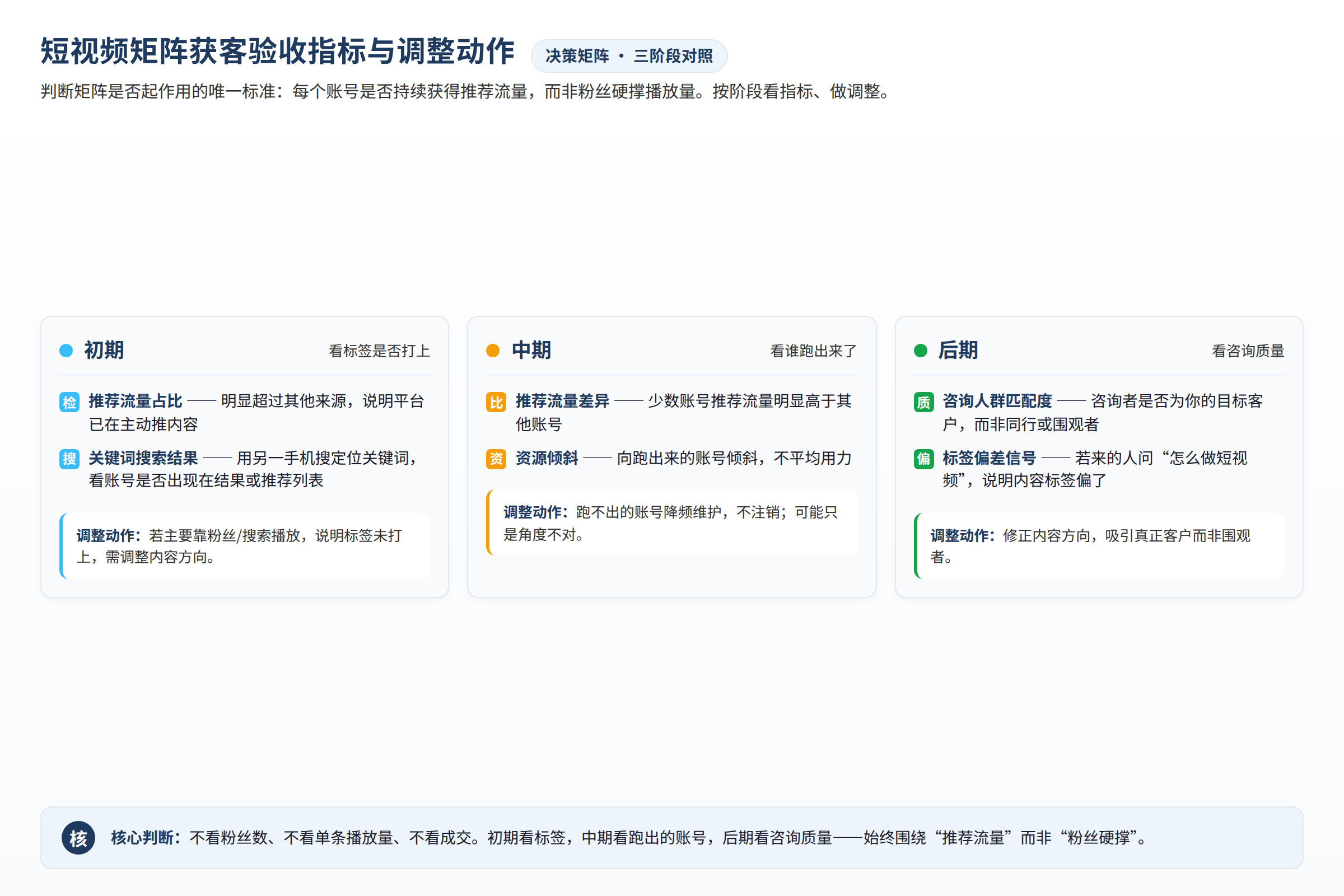The height and width of the screenshot is (896, 1344).
Task: Click the green 质 icon badge
Action: pyautogui.click(x=923, y=402)
